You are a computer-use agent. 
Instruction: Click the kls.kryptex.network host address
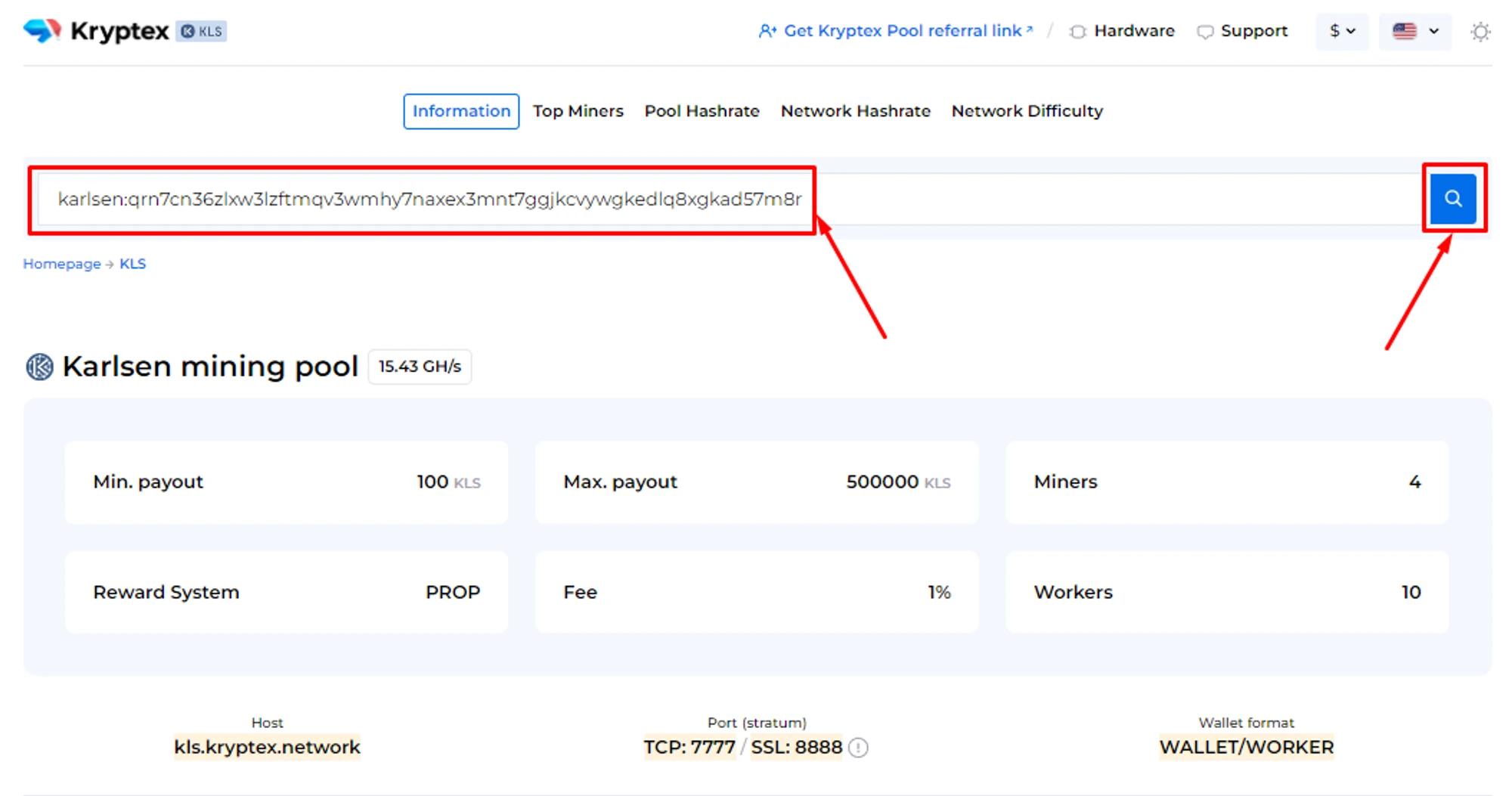(267, 747)
